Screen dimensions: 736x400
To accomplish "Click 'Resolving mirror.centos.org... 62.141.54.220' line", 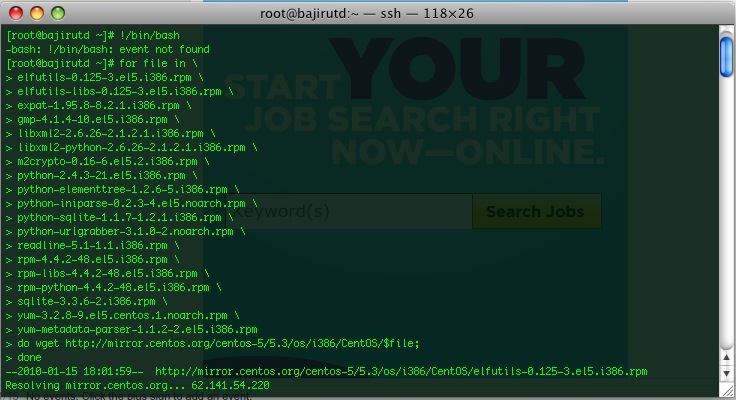I will (x=138, y=385).
